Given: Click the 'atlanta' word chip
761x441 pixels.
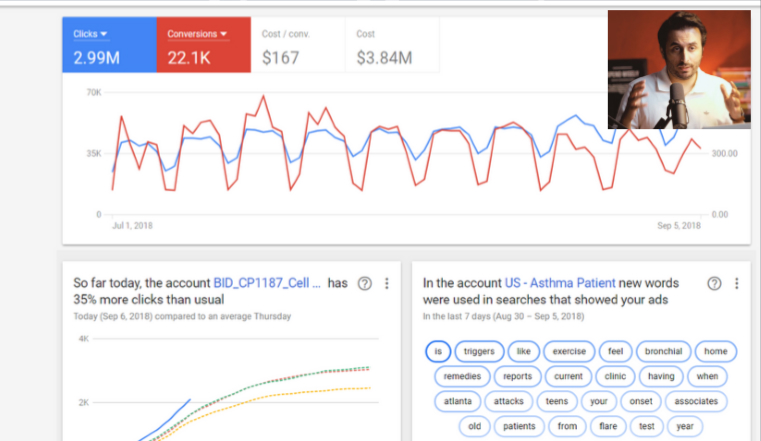Looking at the screenshot, I should click(458, 402).
